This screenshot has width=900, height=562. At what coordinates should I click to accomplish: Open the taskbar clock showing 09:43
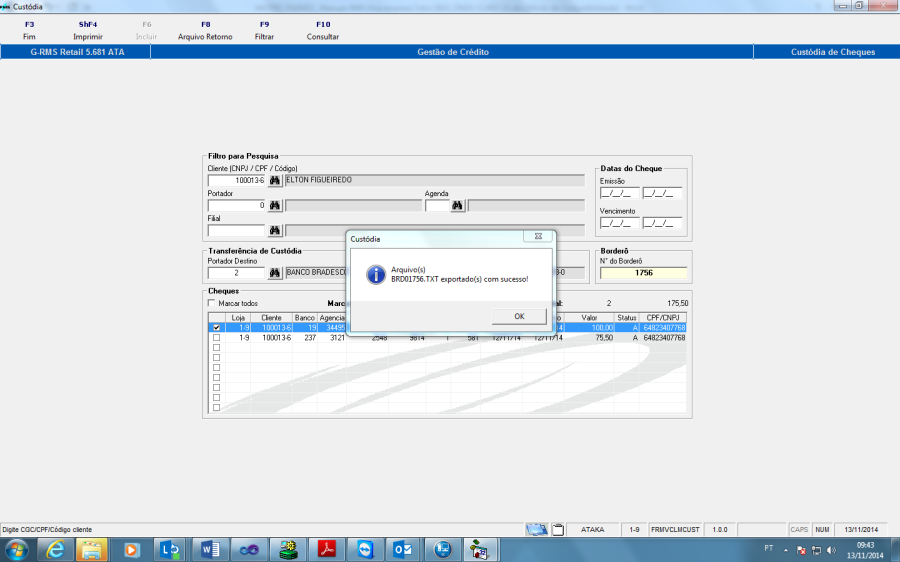865,550
